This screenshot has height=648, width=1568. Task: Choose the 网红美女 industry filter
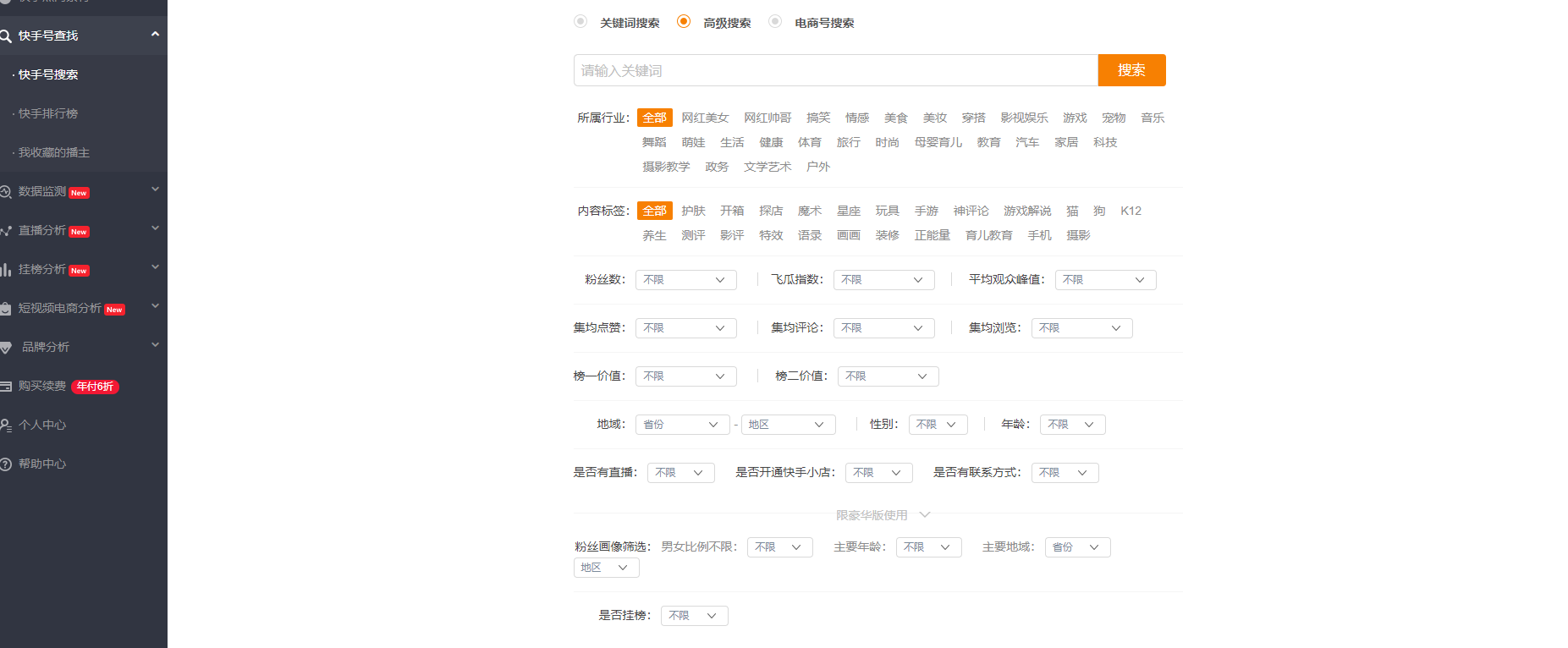(x=705, y=118)
